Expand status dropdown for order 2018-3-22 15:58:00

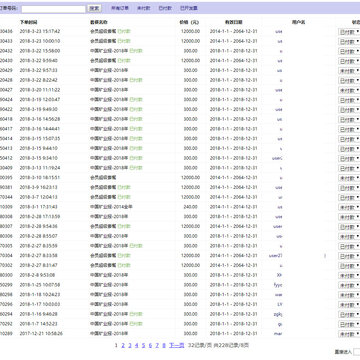click(349, 51)
